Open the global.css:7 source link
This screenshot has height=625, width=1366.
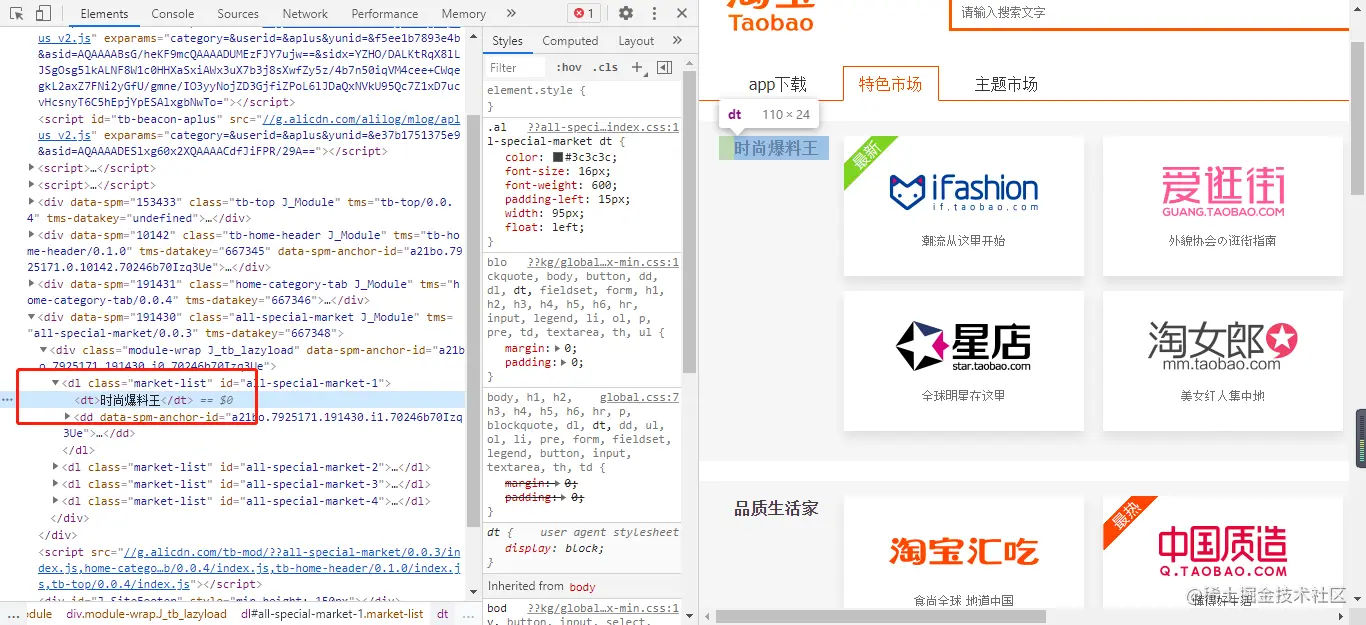pos(640,397)
